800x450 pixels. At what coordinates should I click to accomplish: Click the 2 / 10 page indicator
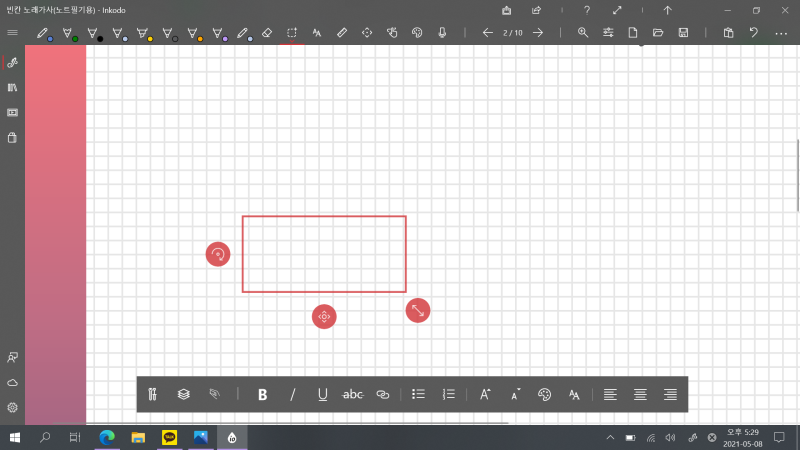point(513,33)
